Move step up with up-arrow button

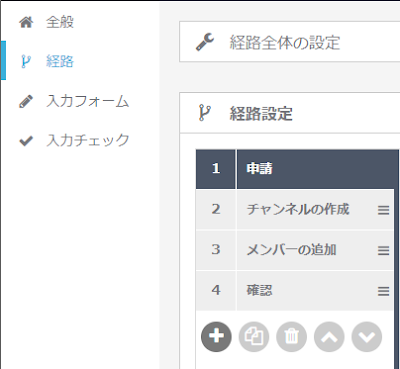coord(329,337)
